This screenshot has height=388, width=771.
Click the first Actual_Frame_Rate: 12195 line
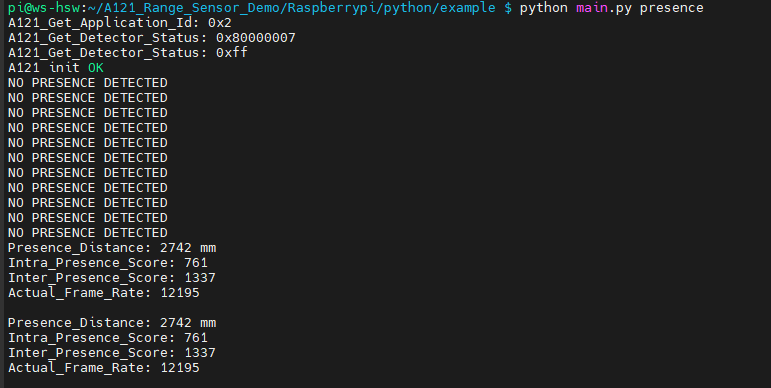104,293
